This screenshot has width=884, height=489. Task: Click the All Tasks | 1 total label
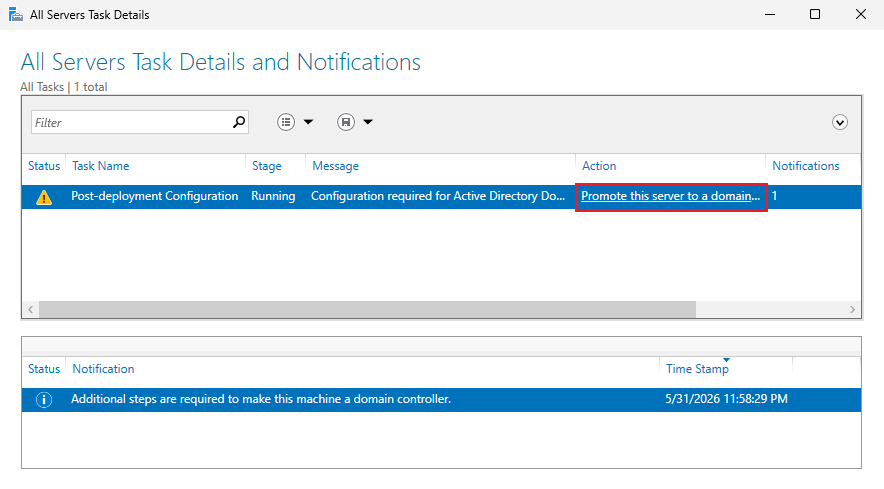coord(64,87)
